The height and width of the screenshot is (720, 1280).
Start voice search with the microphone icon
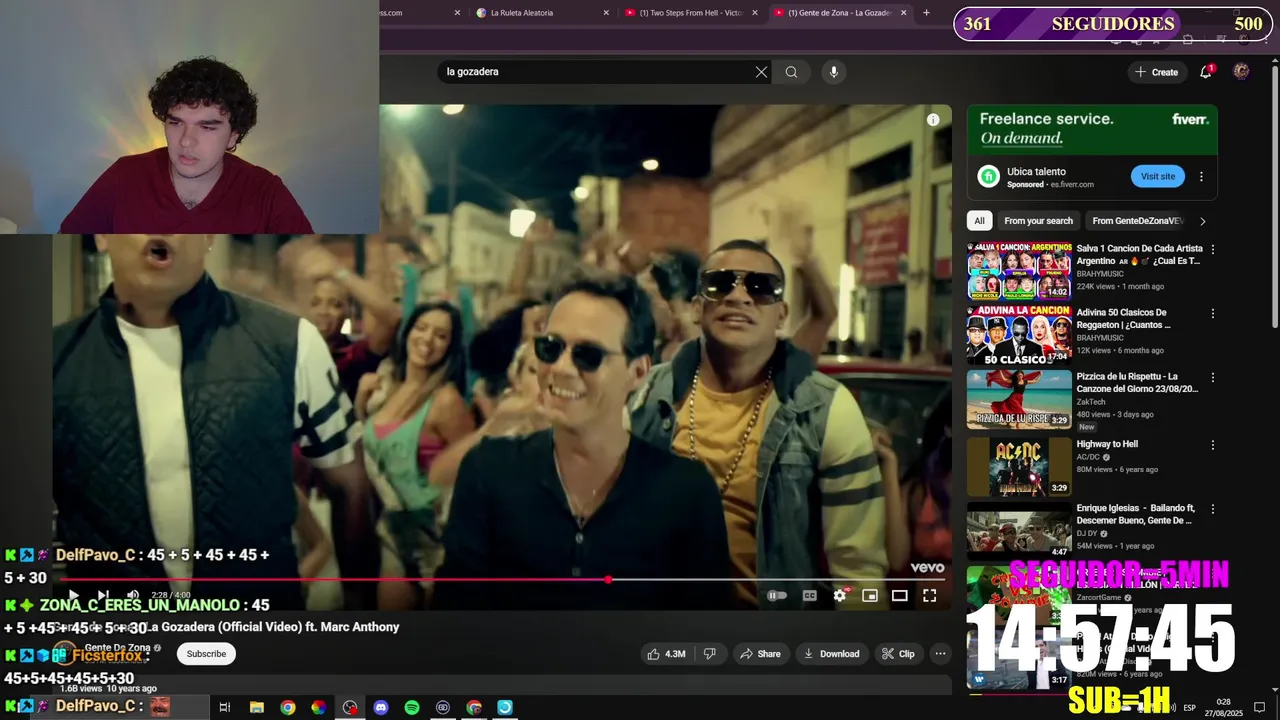click(833, 72)
